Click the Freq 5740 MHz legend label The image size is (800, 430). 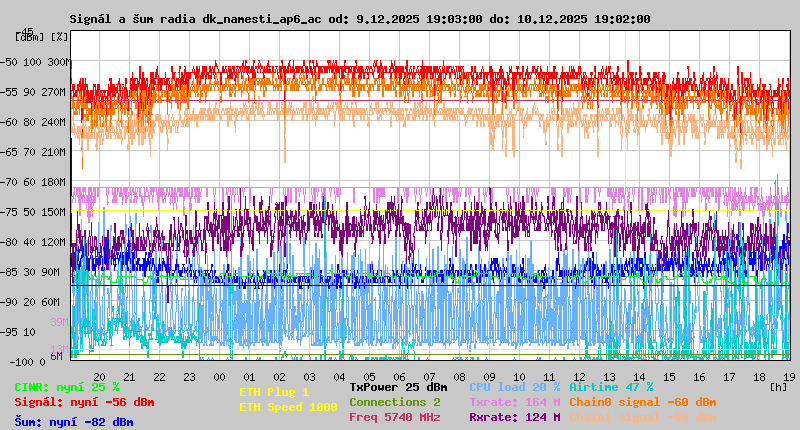pos(395,417)
